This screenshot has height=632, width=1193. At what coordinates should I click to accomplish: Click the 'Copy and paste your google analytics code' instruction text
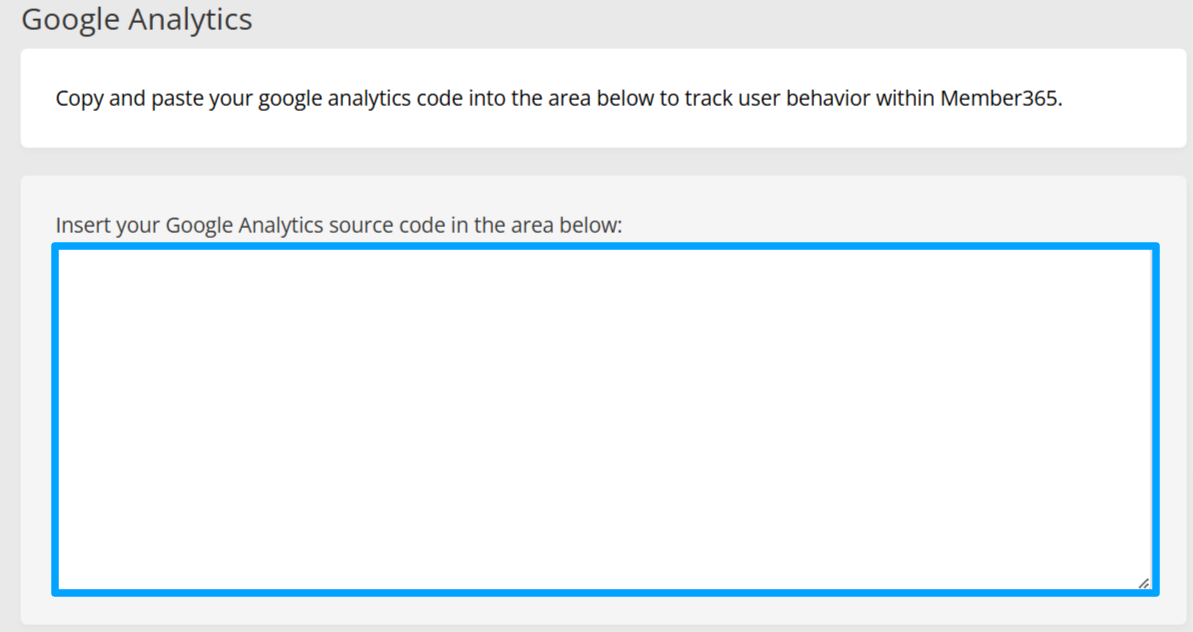coord(300,99)
